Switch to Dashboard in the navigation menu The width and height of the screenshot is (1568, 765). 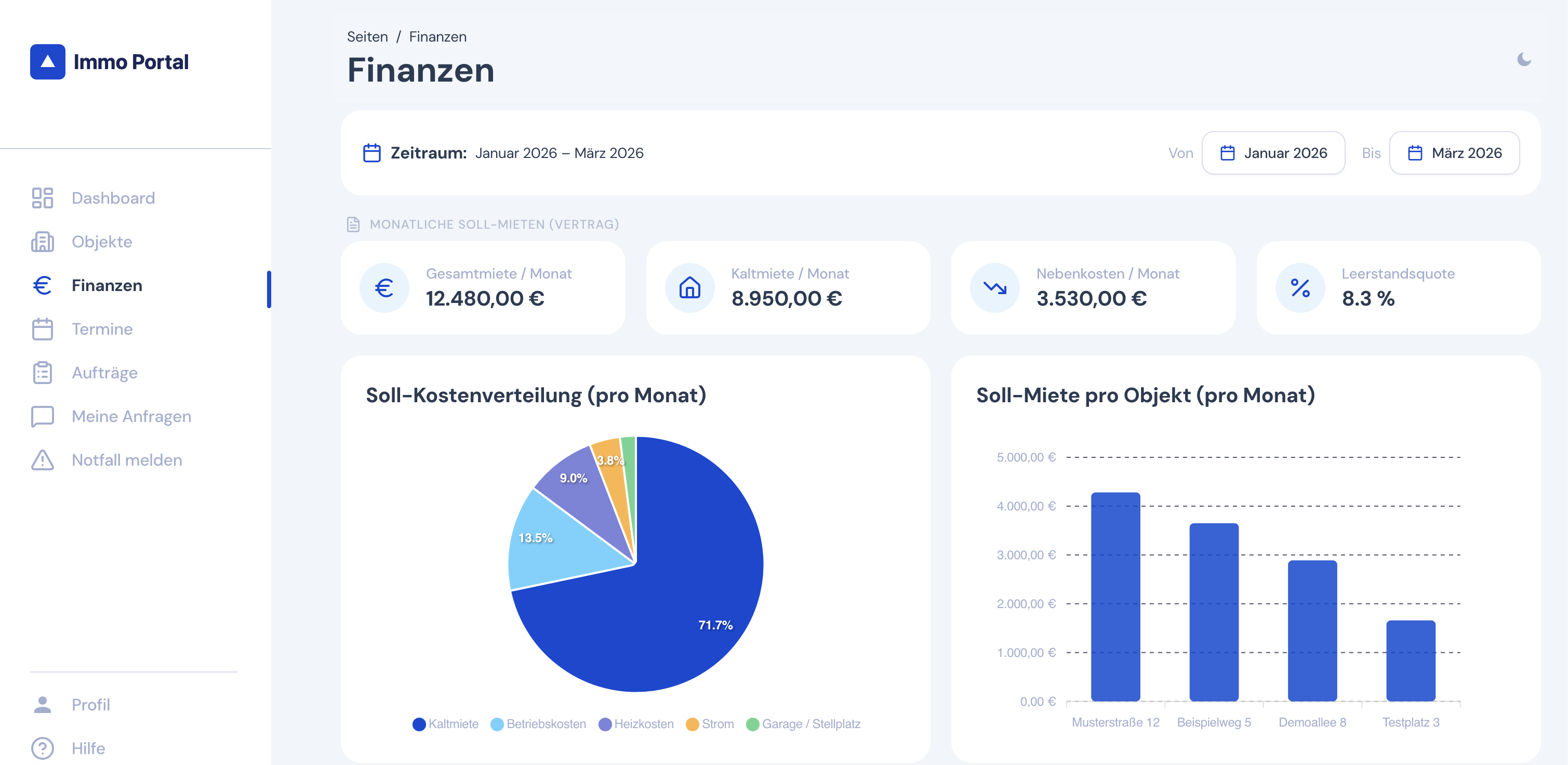[x=113, y=198]
